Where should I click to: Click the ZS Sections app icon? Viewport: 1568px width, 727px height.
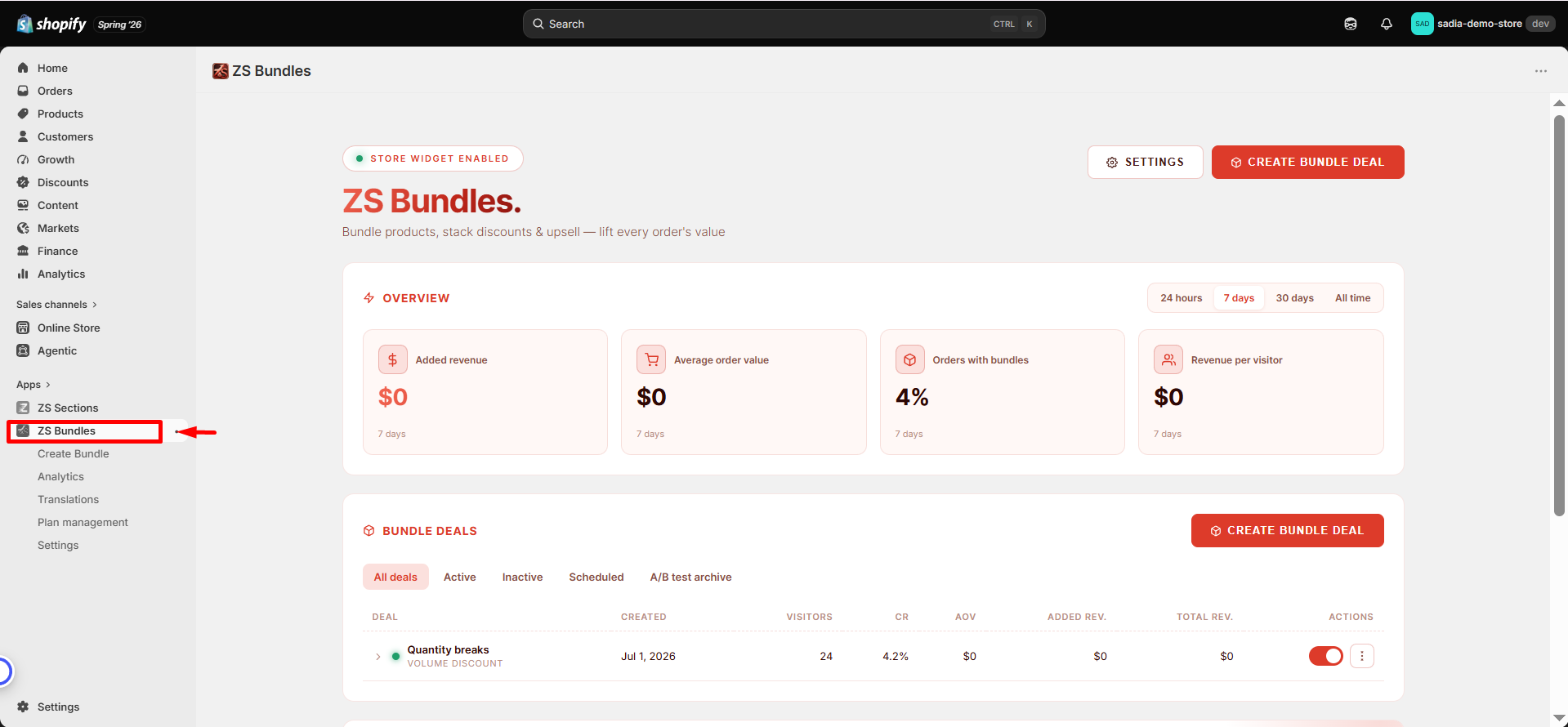point(23,408)
